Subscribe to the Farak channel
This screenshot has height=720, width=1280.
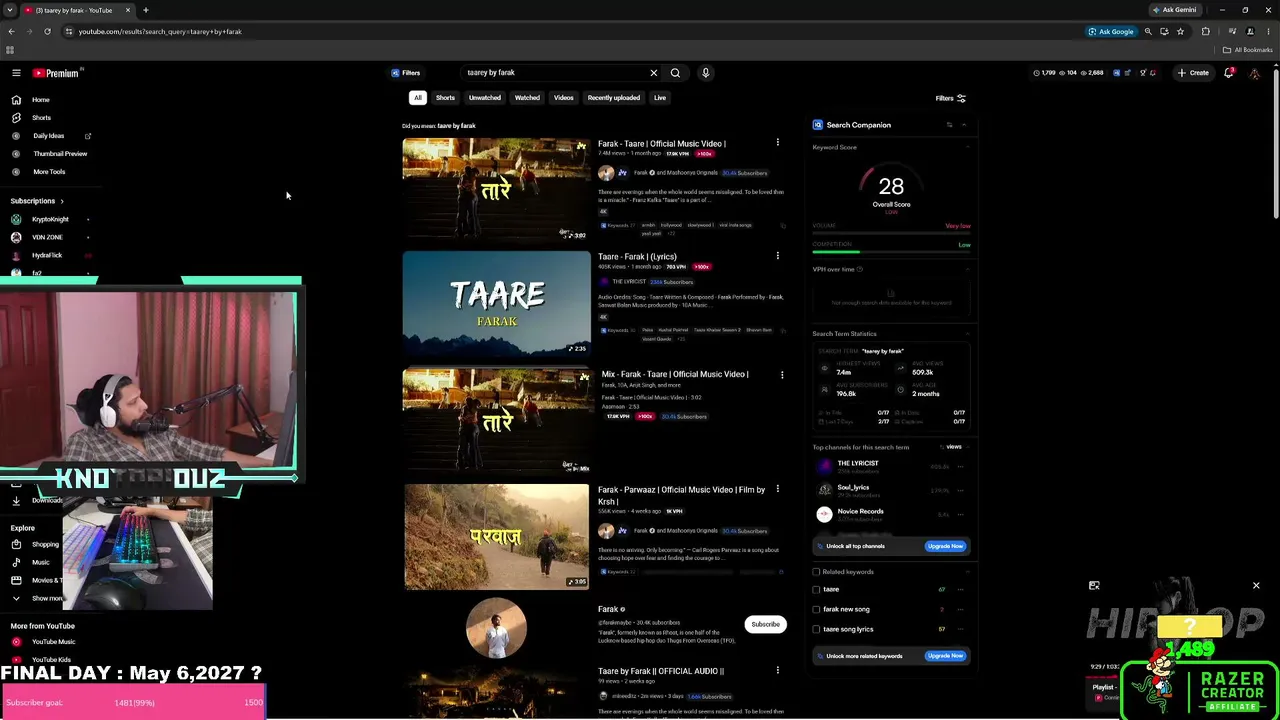765,624
